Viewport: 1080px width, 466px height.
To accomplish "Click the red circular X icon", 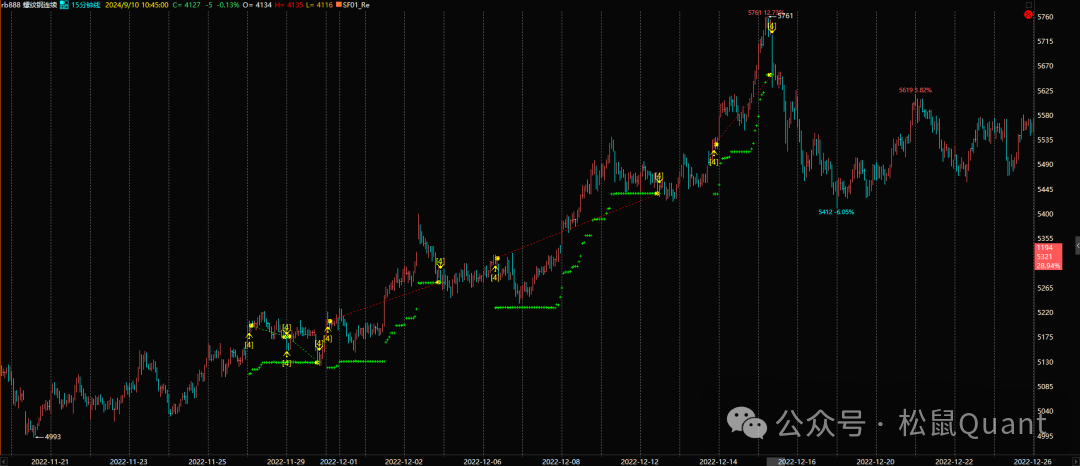I will point(1028,15).
